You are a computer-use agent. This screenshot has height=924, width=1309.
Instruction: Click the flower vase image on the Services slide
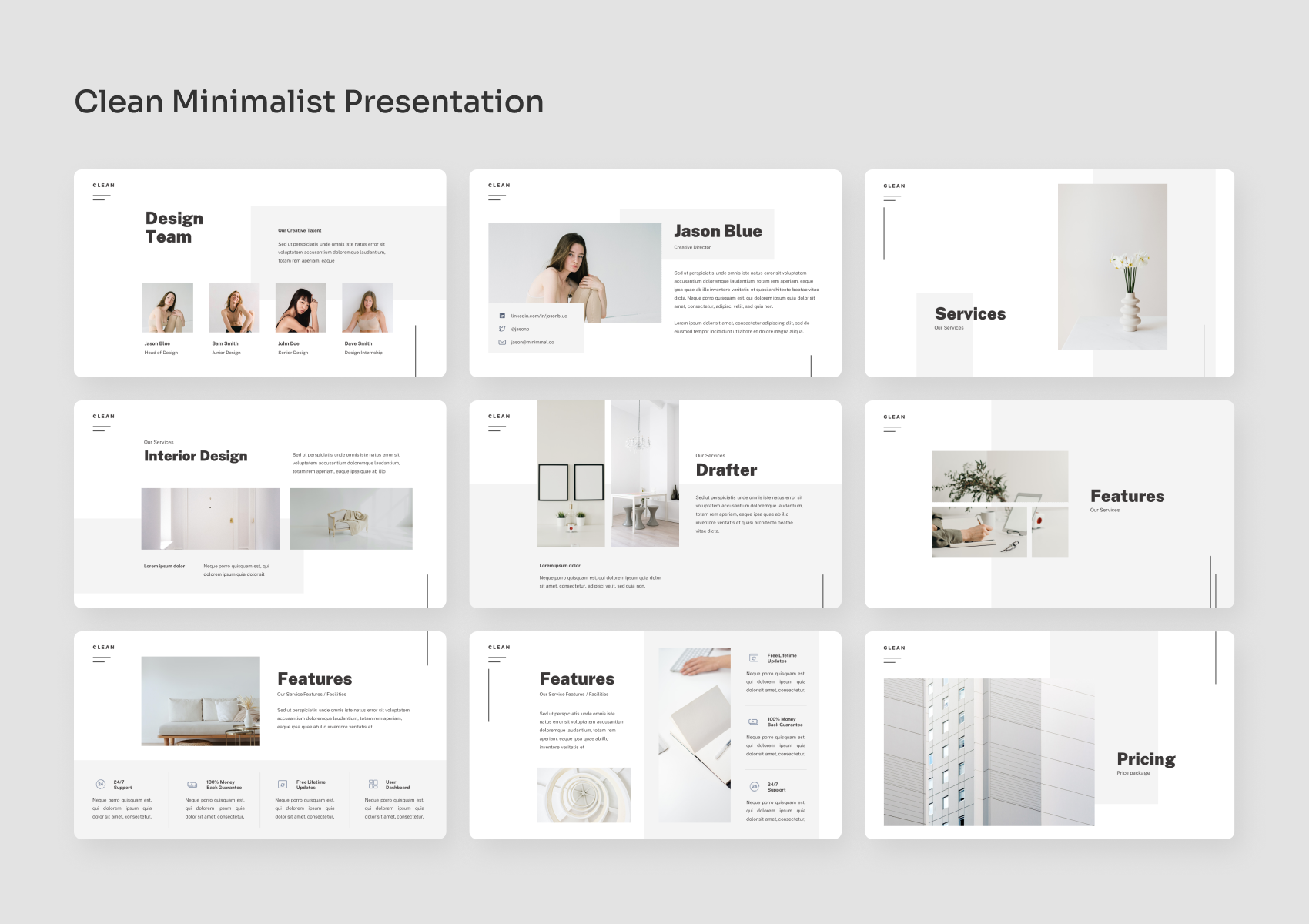pyautogui.click(x=1112, y=266)
